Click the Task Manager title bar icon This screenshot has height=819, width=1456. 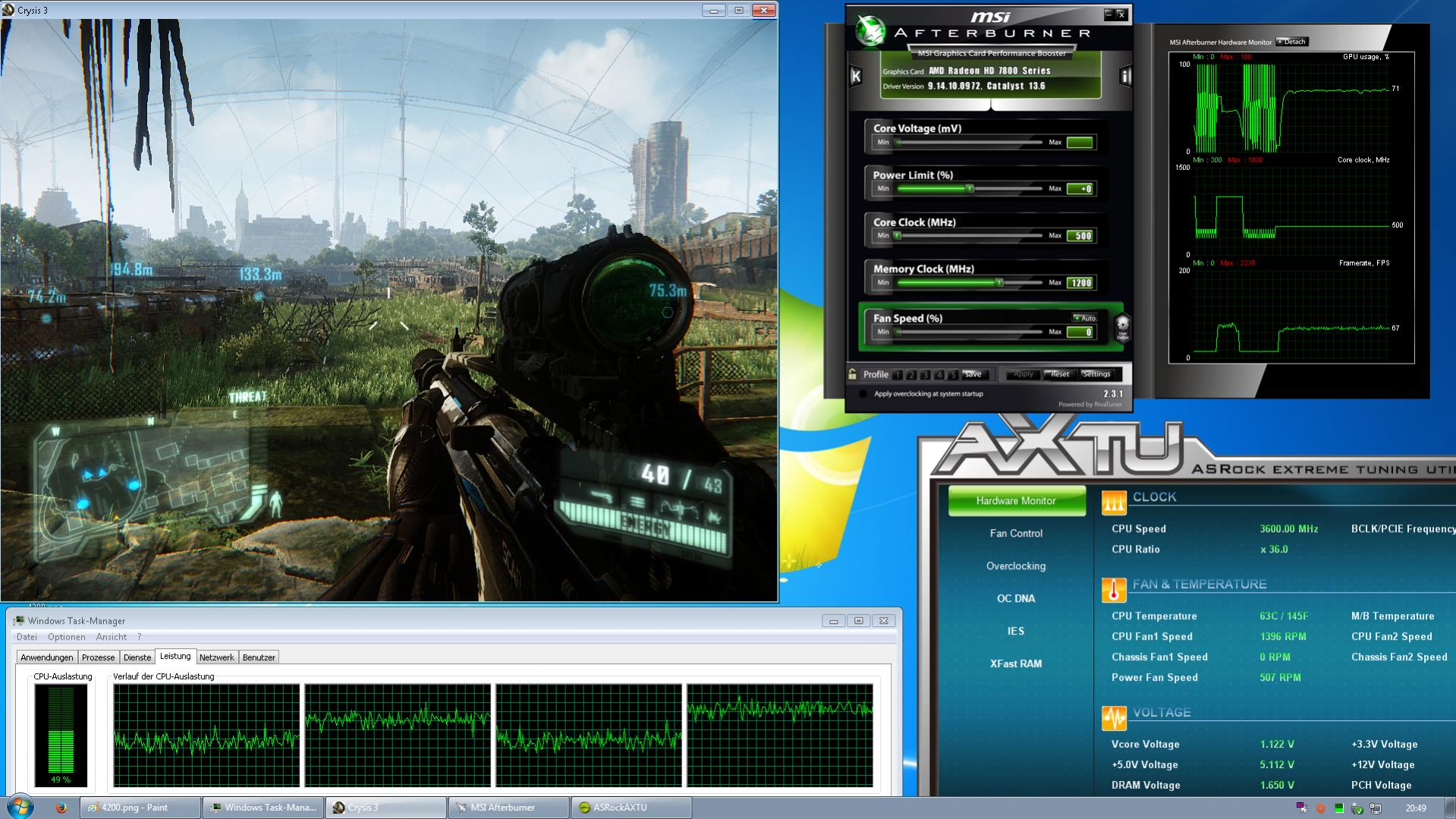click(x=18, y=621)
